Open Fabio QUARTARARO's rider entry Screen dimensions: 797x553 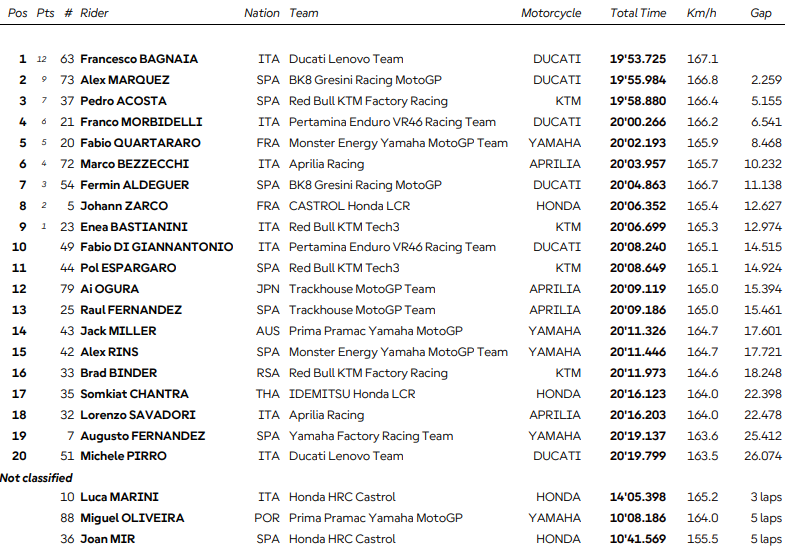(139, 143)
